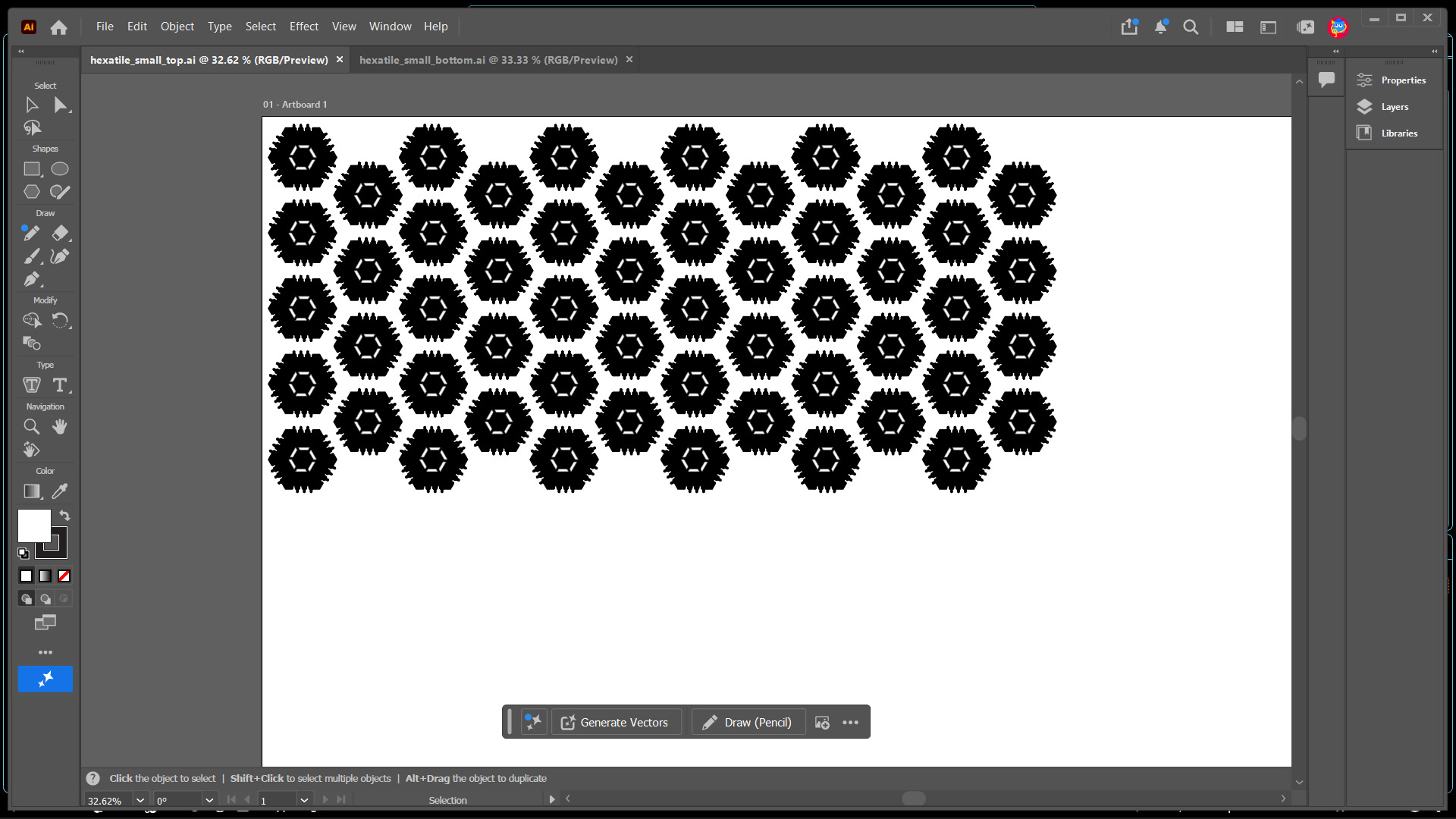This screenshot has width=1456, height=819.
Task: Click the white Fill color swatch
Action: (x=34, y=526)
